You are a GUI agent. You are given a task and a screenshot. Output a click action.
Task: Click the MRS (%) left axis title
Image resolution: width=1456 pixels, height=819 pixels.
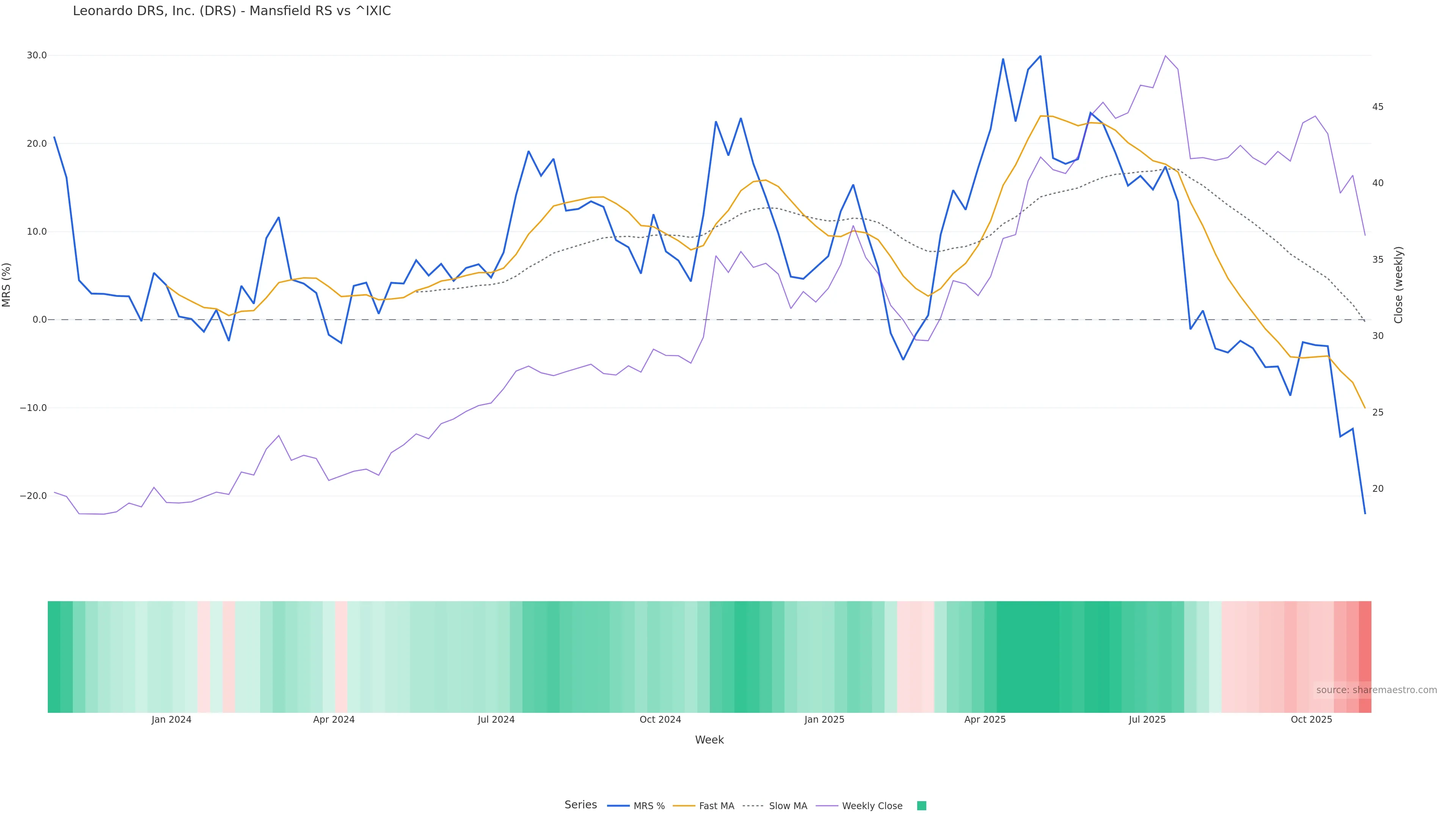(7, 285)
